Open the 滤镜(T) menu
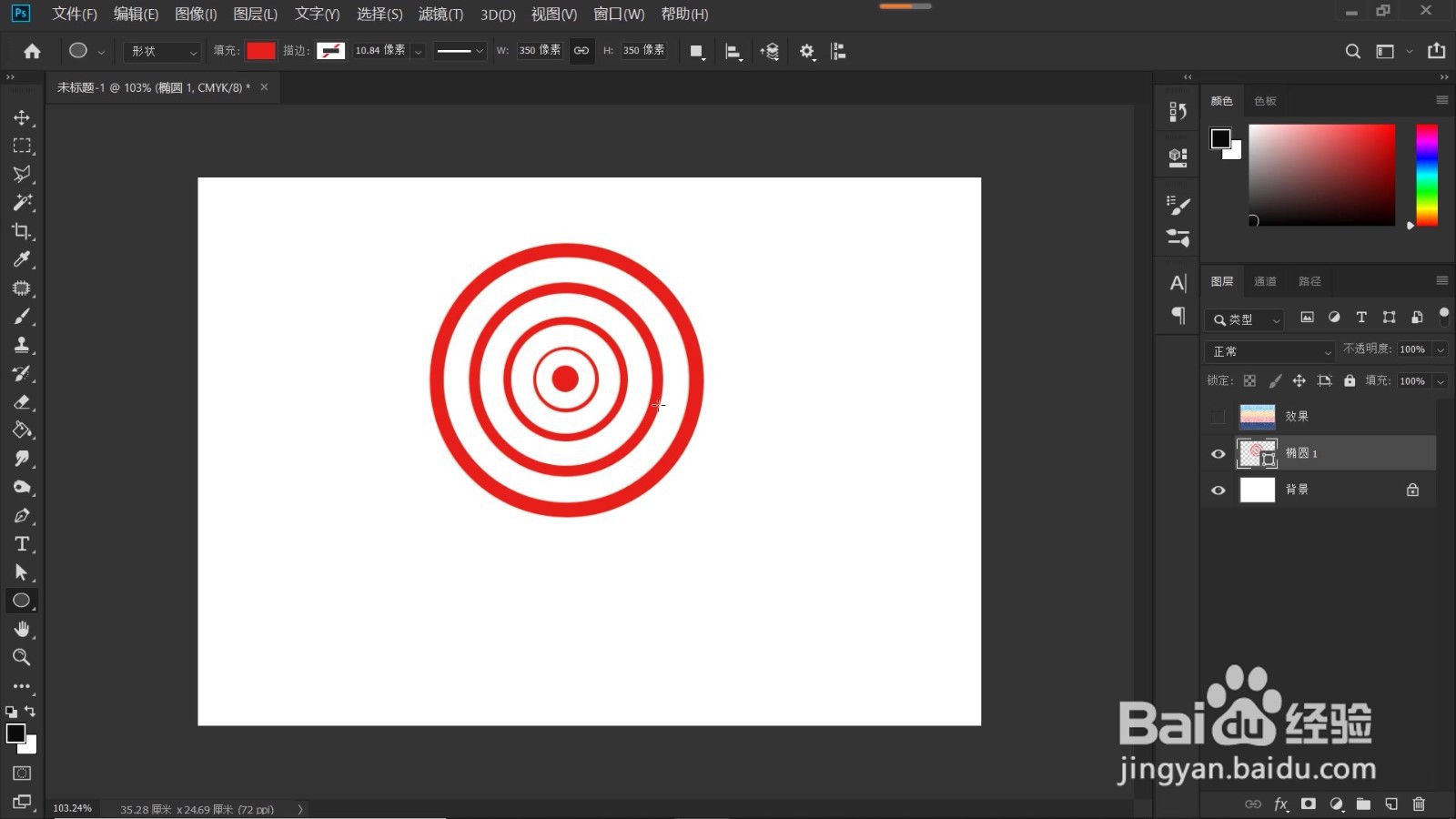Image resolution: width=1456 pixels, height=819 pixels. (x=440, y=14)
